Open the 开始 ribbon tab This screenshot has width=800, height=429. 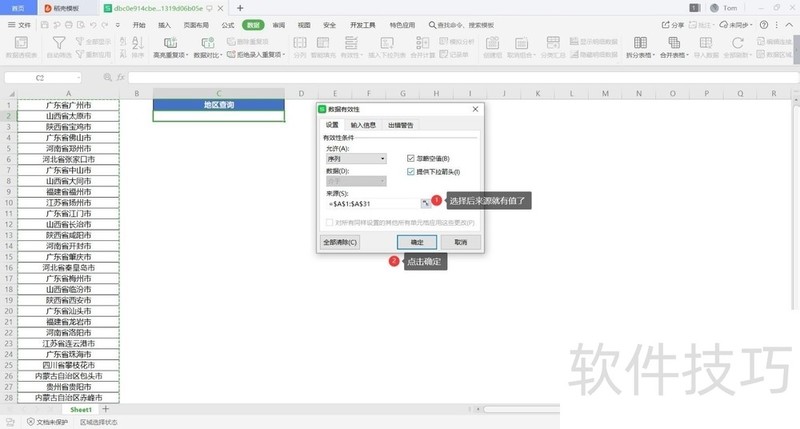[139, 24]
